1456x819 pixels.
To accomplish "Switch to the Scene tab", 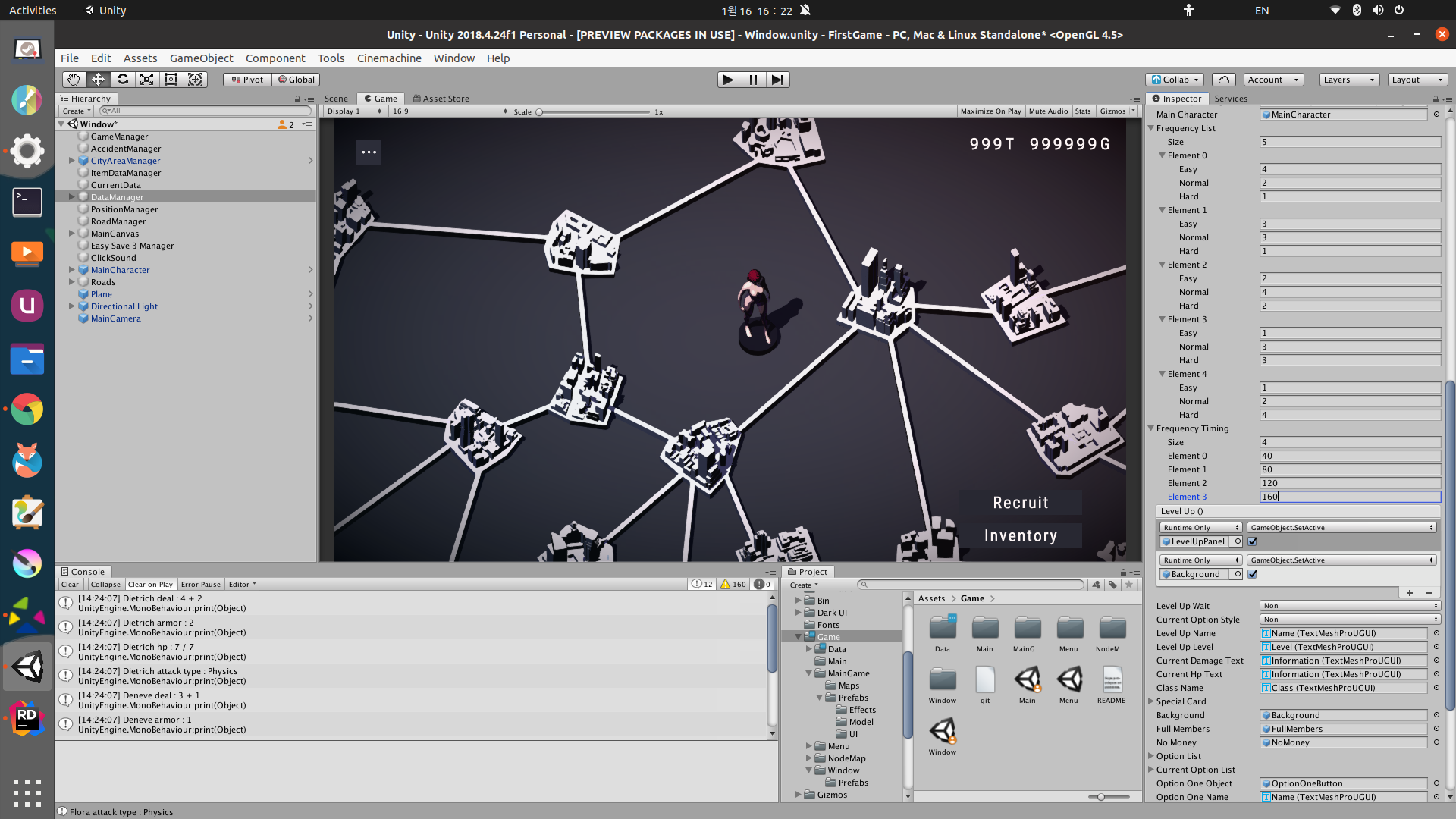I will coord(336,99).
